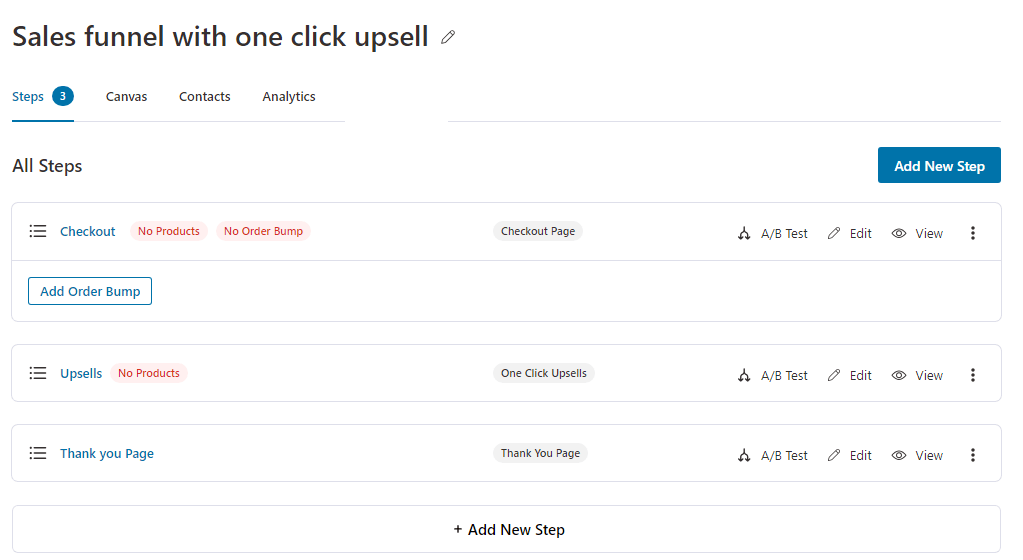Click the drag handle icon for Checkout step
Viewport: 1023px width, 560px height.
[38, 231]
